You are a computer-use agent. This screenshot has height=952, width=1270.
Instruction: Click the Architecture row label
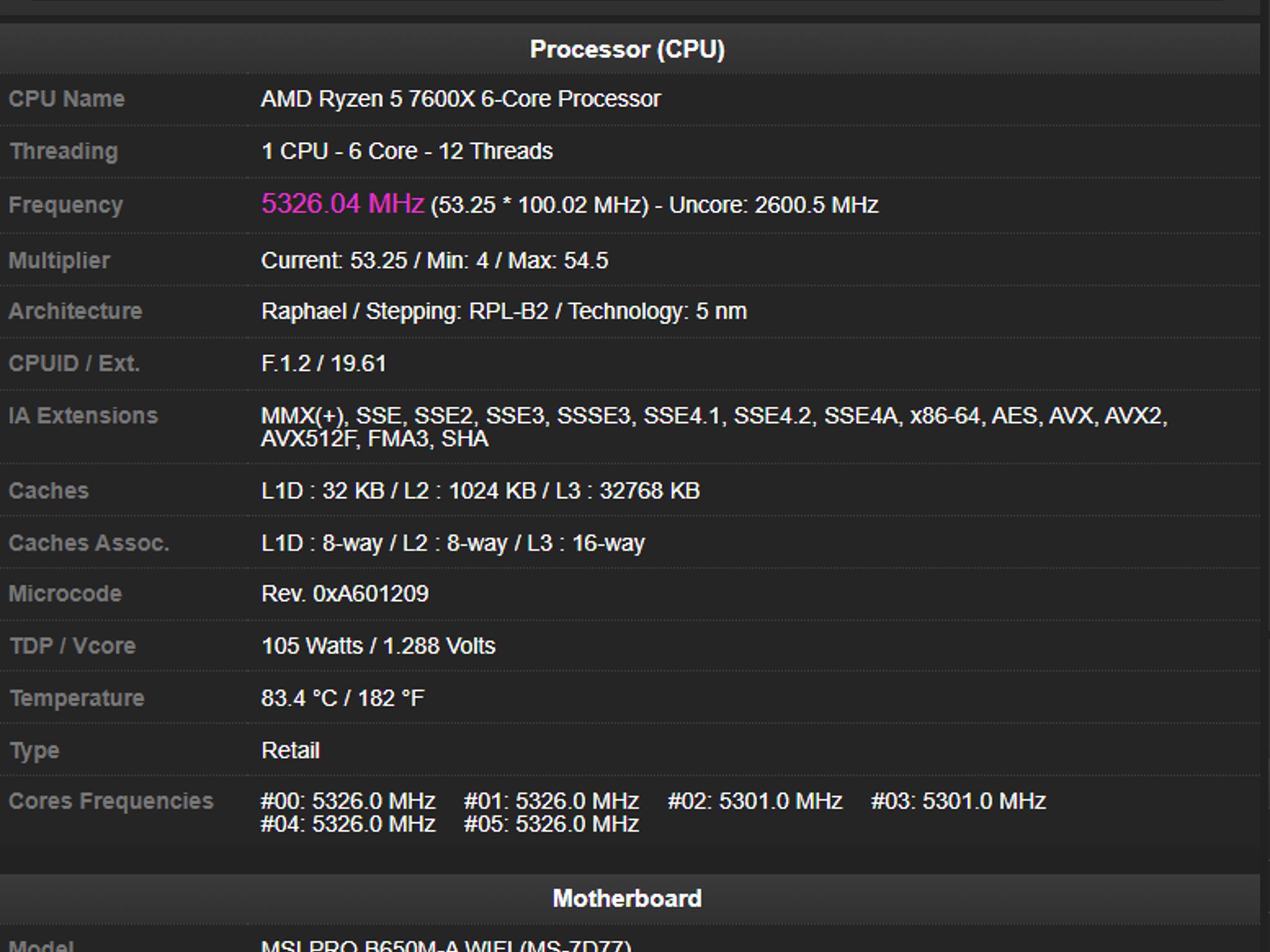(x=75, y=311)
